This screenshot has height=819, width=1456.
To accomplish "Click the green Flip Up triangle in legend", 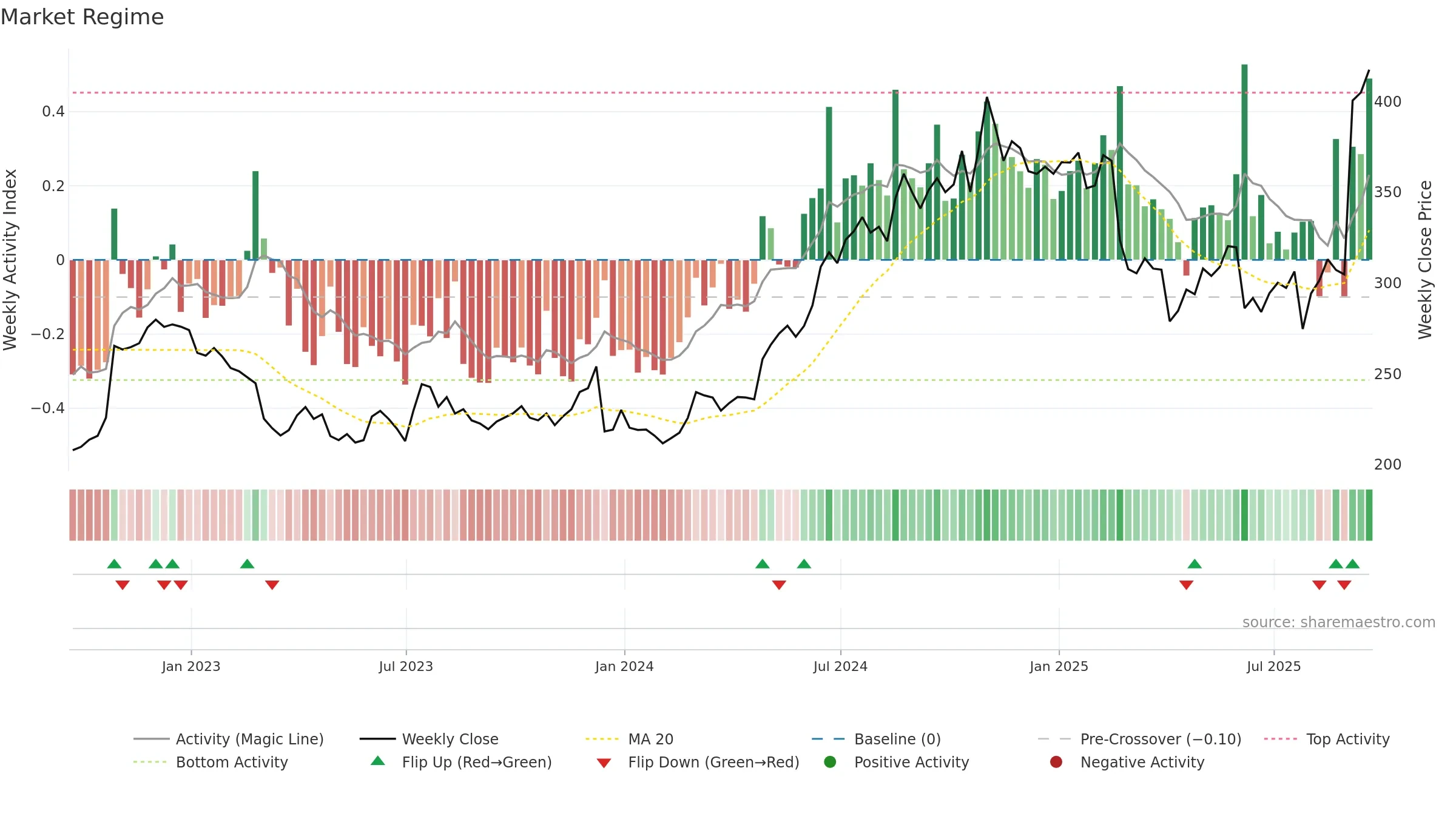I will (x=377, y=761).
